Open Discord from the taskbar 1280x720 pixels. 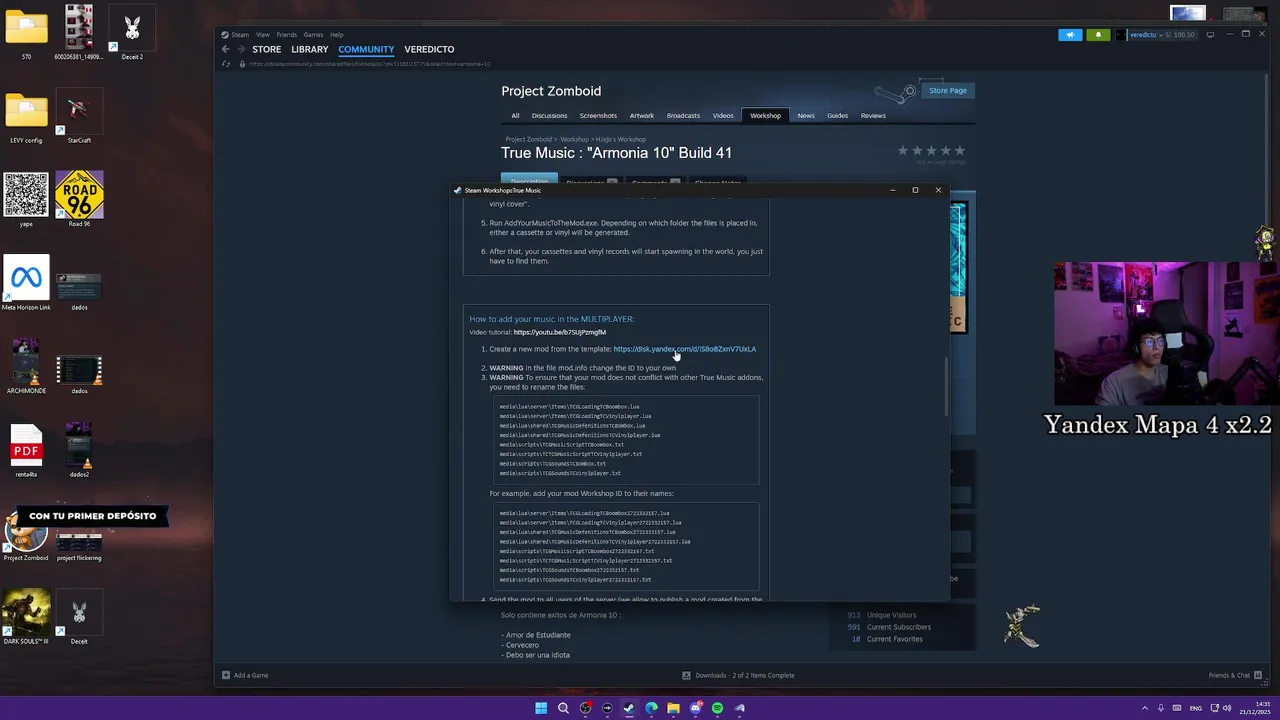(695, 708)
